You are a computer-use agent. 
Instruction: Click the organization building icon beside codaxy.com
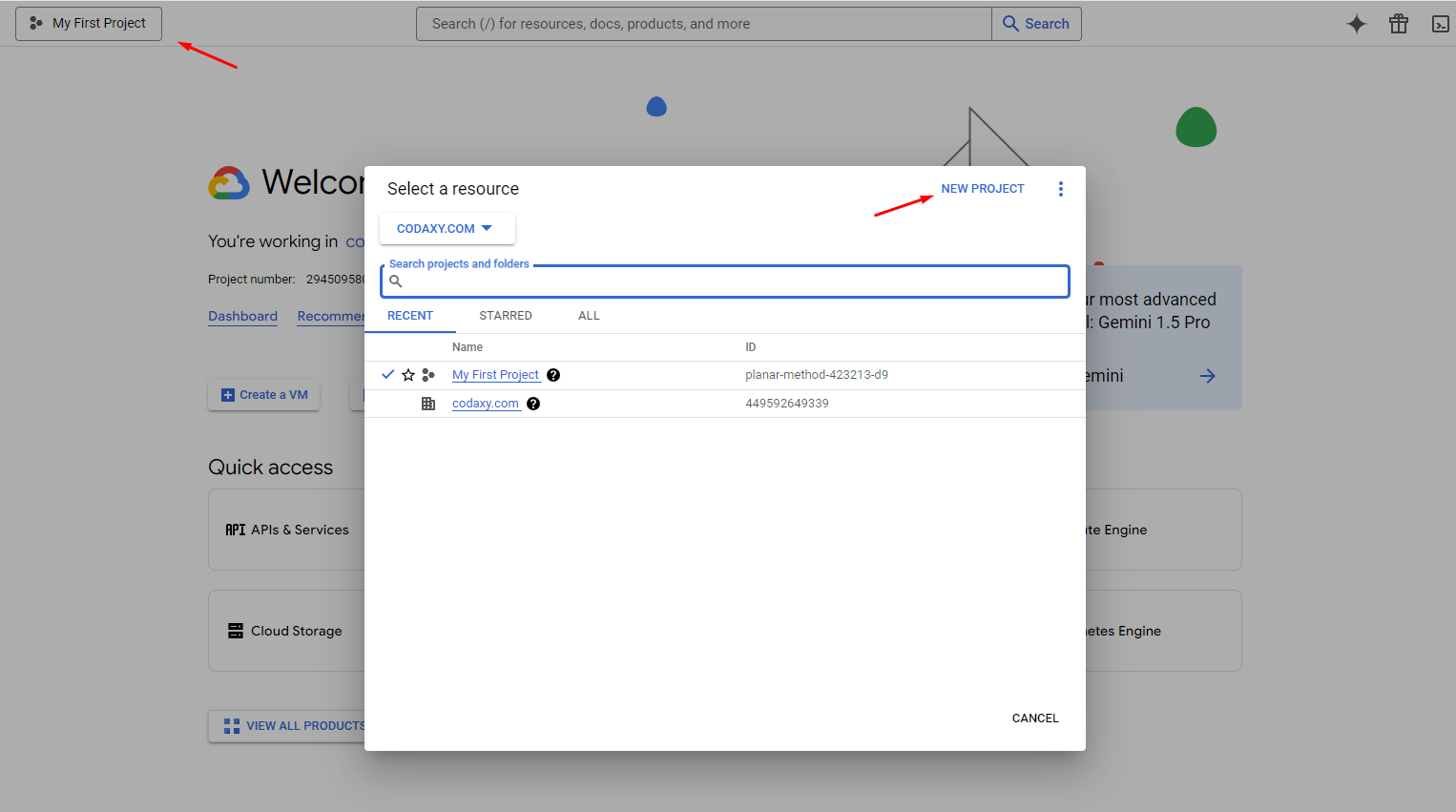click(428, 403)
